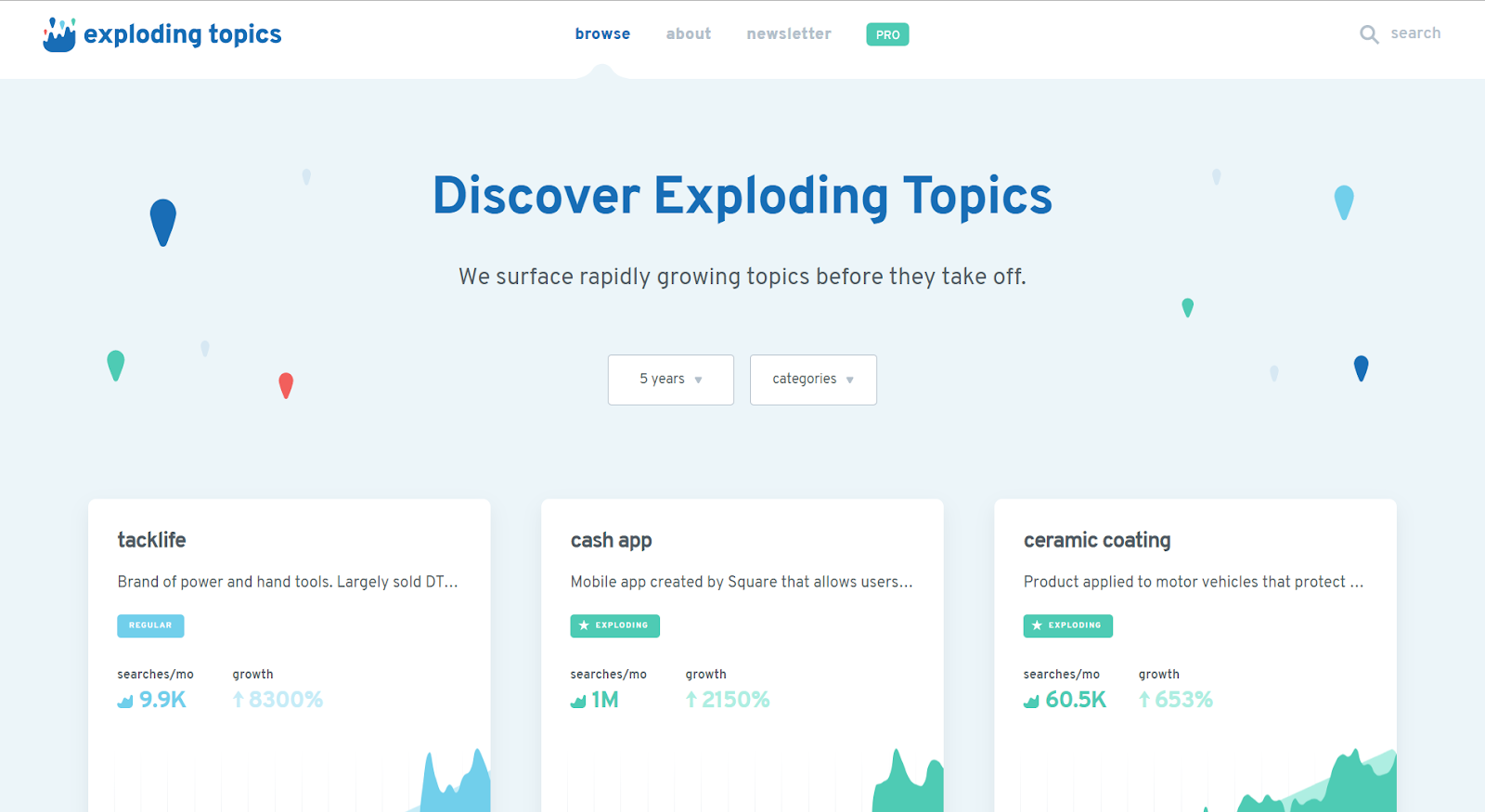The height and width of the screenshot is (812, 1485).
Task: Click the 60.5K searches value
Action: coord(1076,700)
